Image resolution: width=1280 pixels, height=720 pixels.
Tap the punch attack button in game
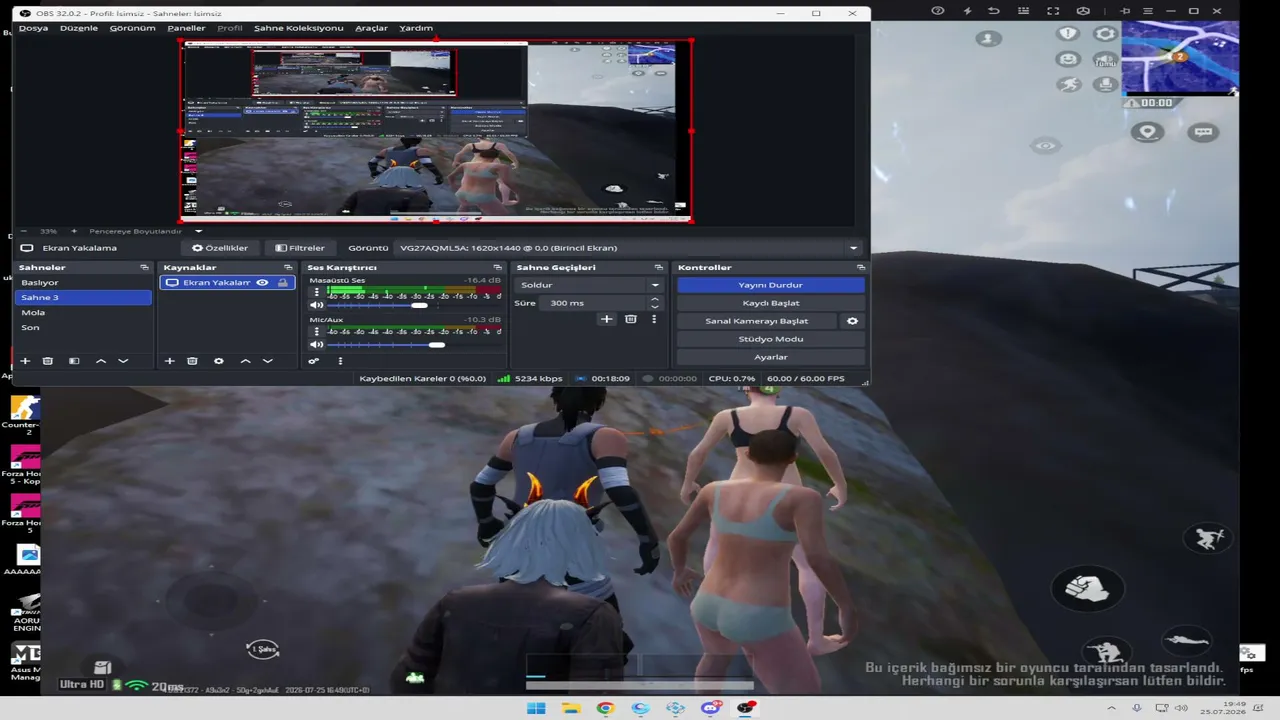pos(1087,588)
